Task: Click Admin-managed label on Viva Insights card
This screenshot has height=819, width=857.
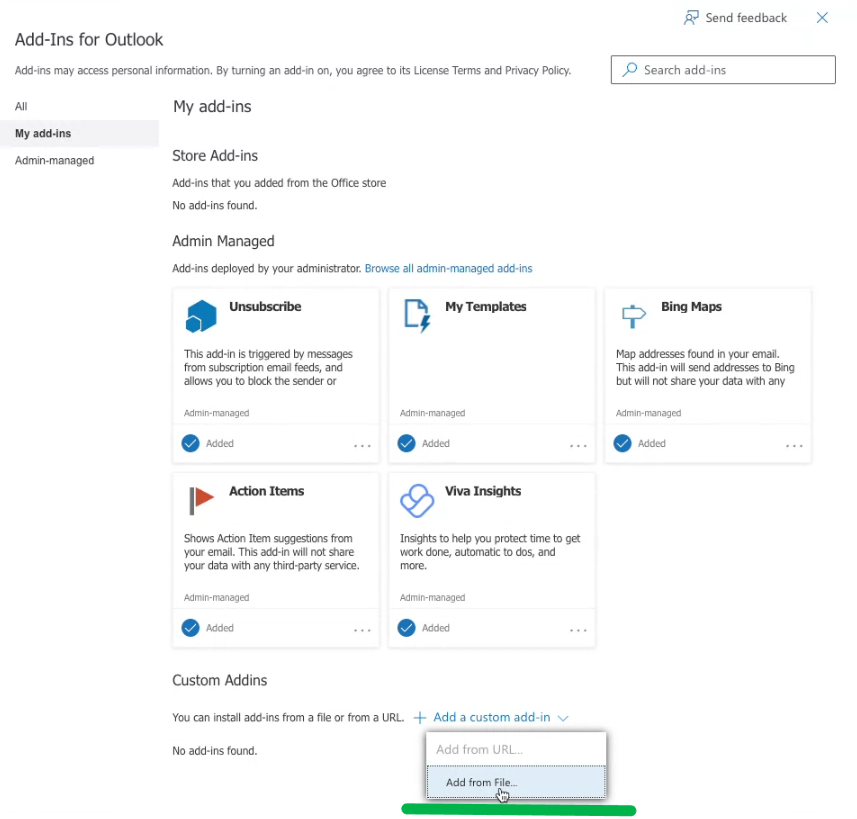Action: (432, 597)
